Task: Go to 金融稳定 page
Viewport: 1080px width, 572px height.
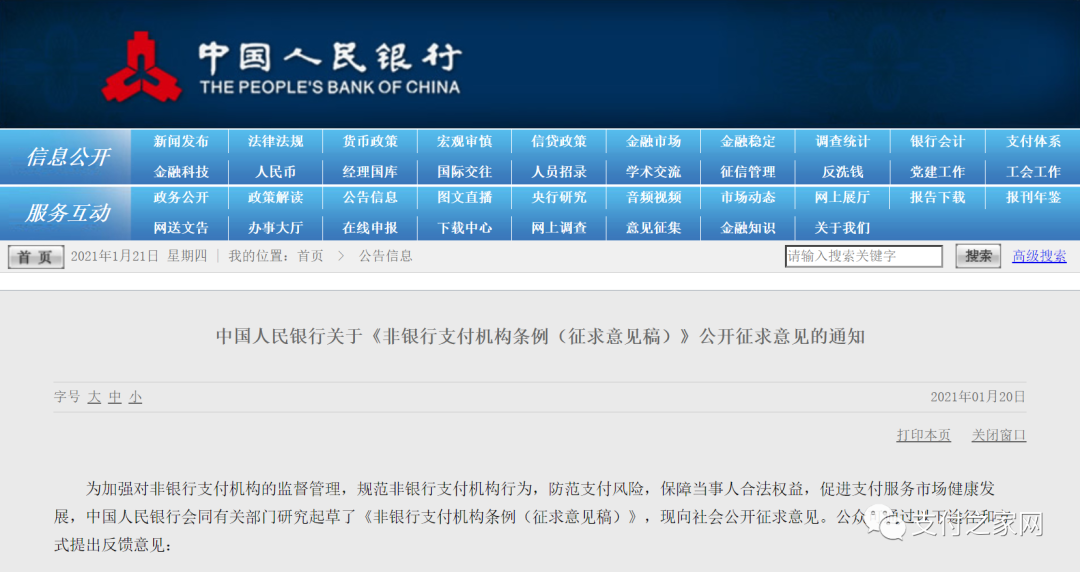Action: point(748,141)
